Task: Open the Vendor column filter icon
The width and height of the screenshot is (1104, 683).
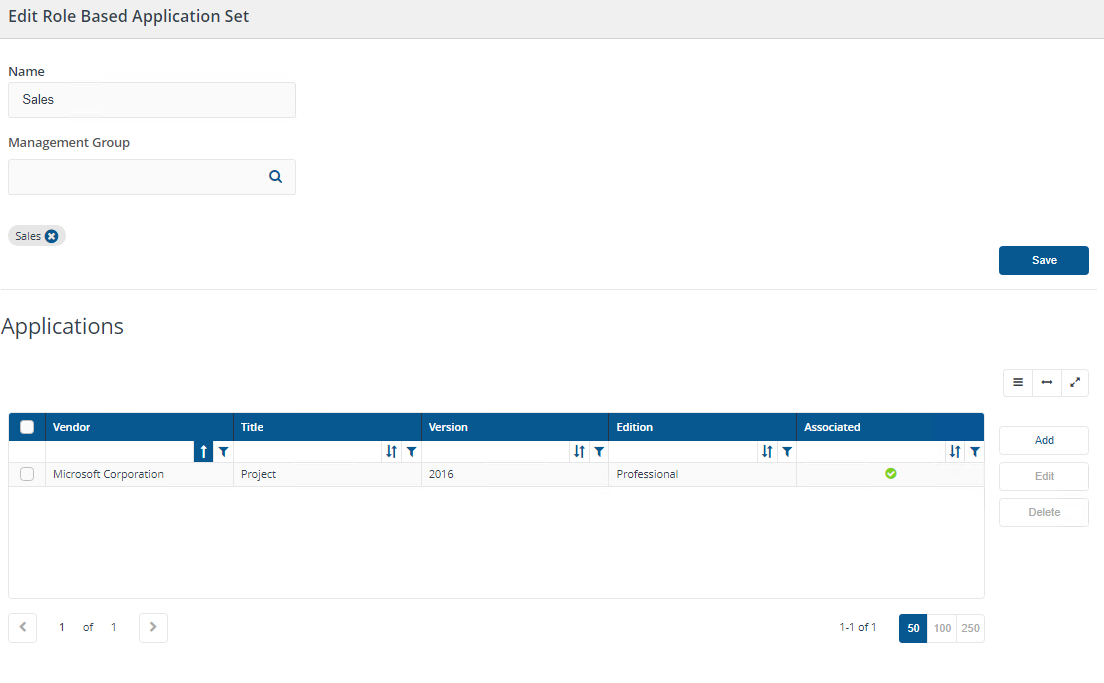Action: point(223,452)
